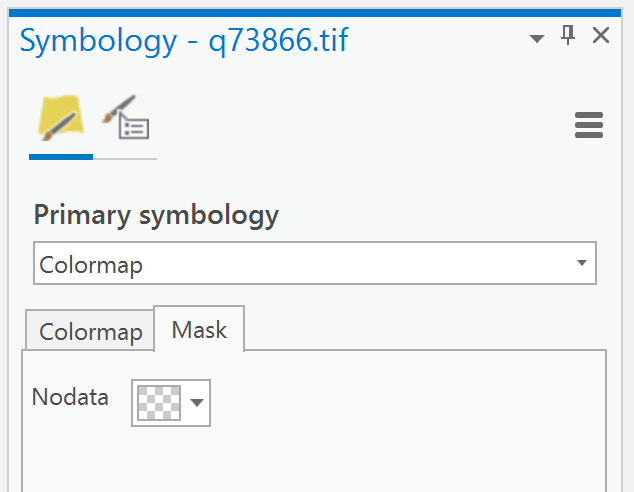The image size is (634, 492).
Task: Click the Primary symbology heading
Action: click(156, 215)
